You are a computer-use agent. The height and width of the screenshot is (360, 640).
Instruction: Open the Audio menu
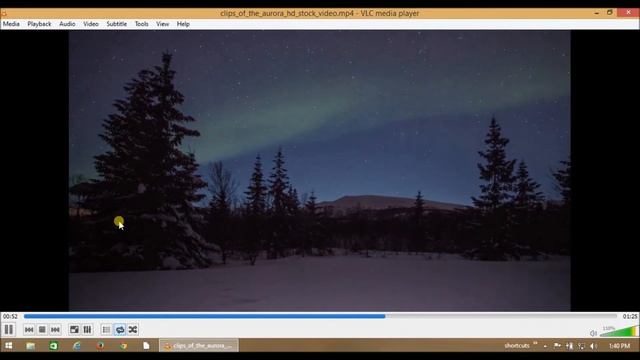click(67, 24)
